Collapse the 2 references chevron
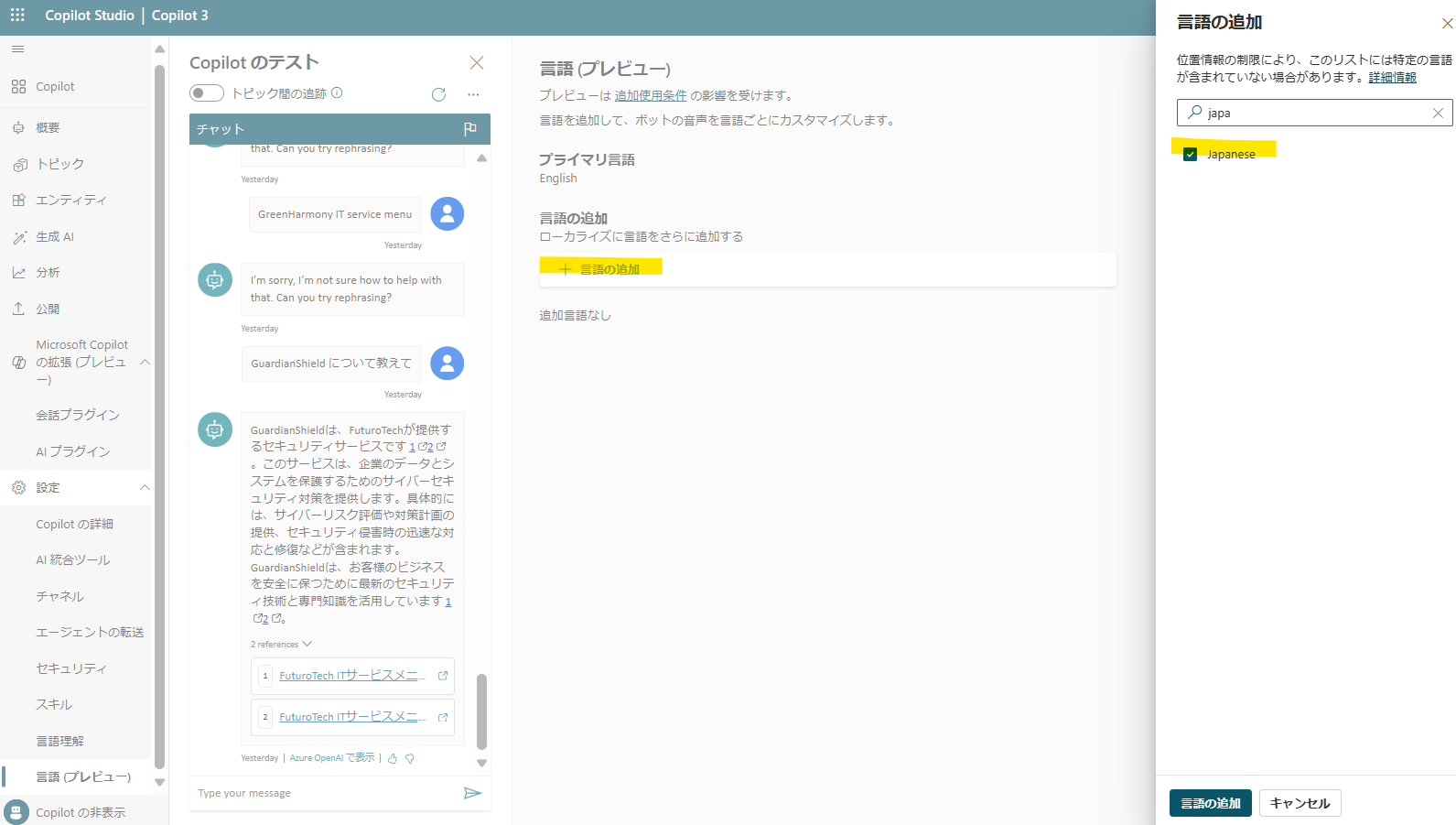 307,644
